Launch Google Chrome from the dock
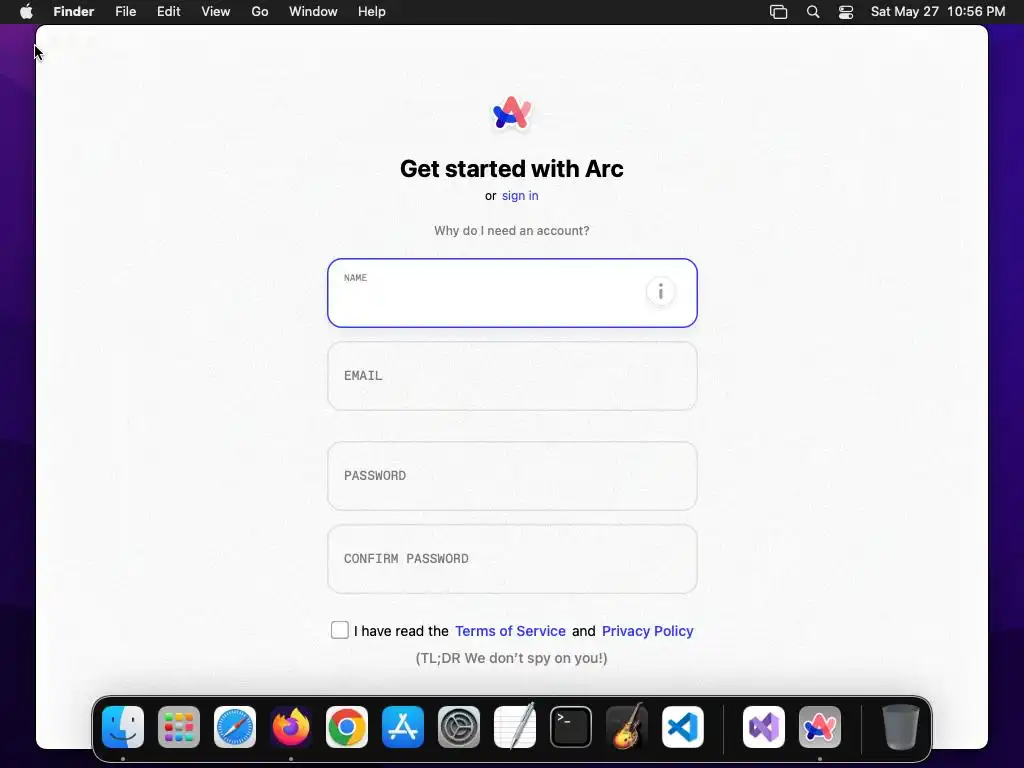The image size is (1024, 768). (x=347, y=727)
